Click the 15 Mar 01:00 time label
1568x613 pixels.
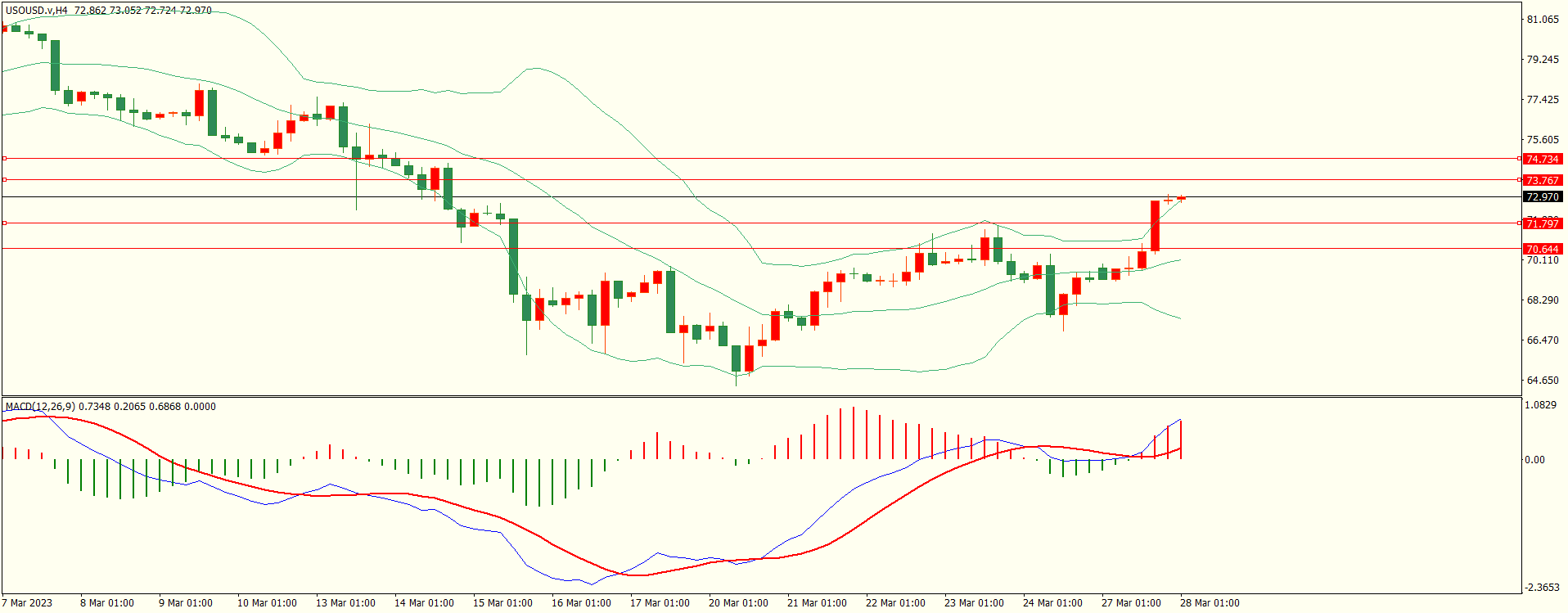coord(502,603)
